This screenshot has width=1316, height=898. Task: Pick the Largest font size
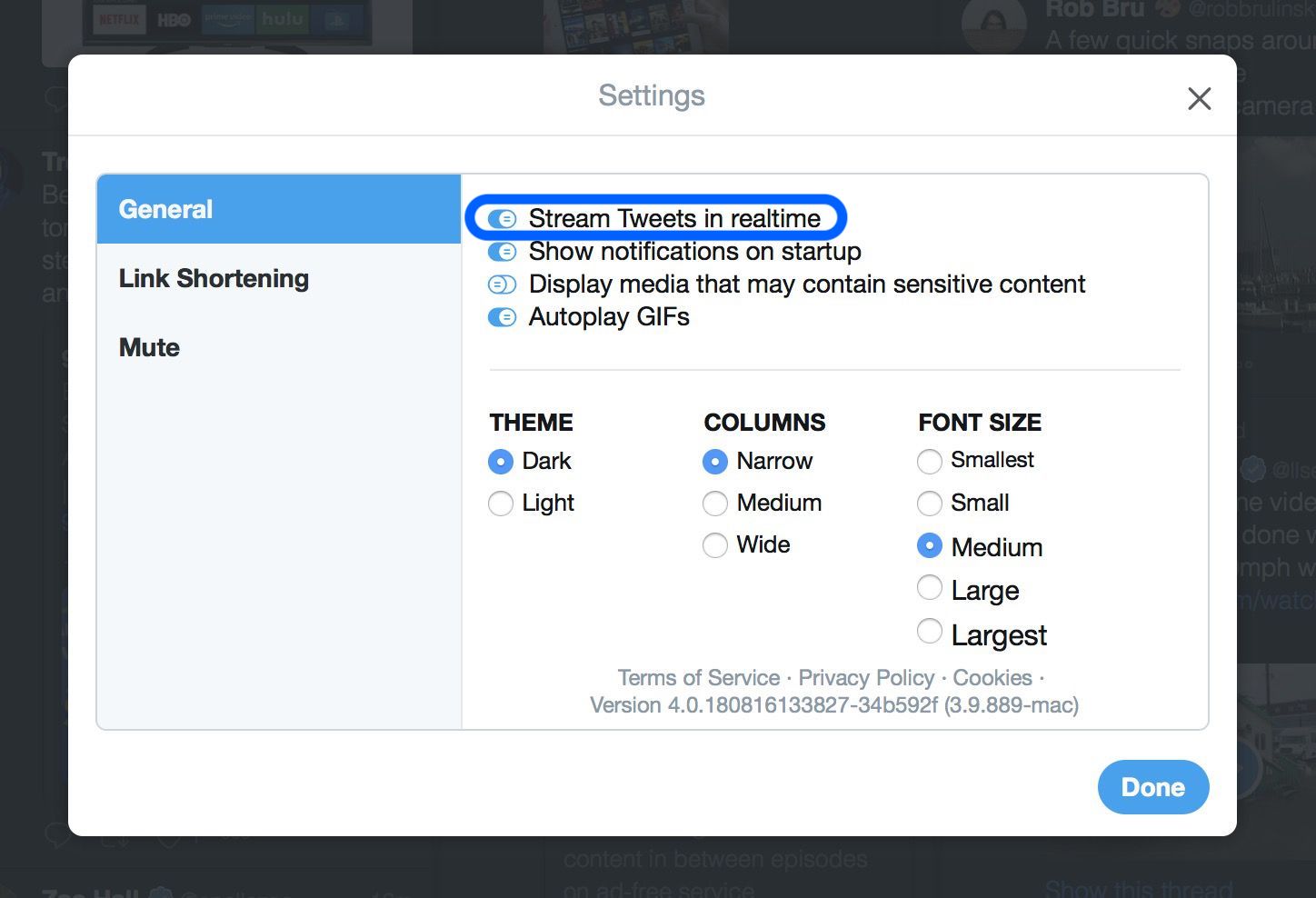tap(929, 631)
